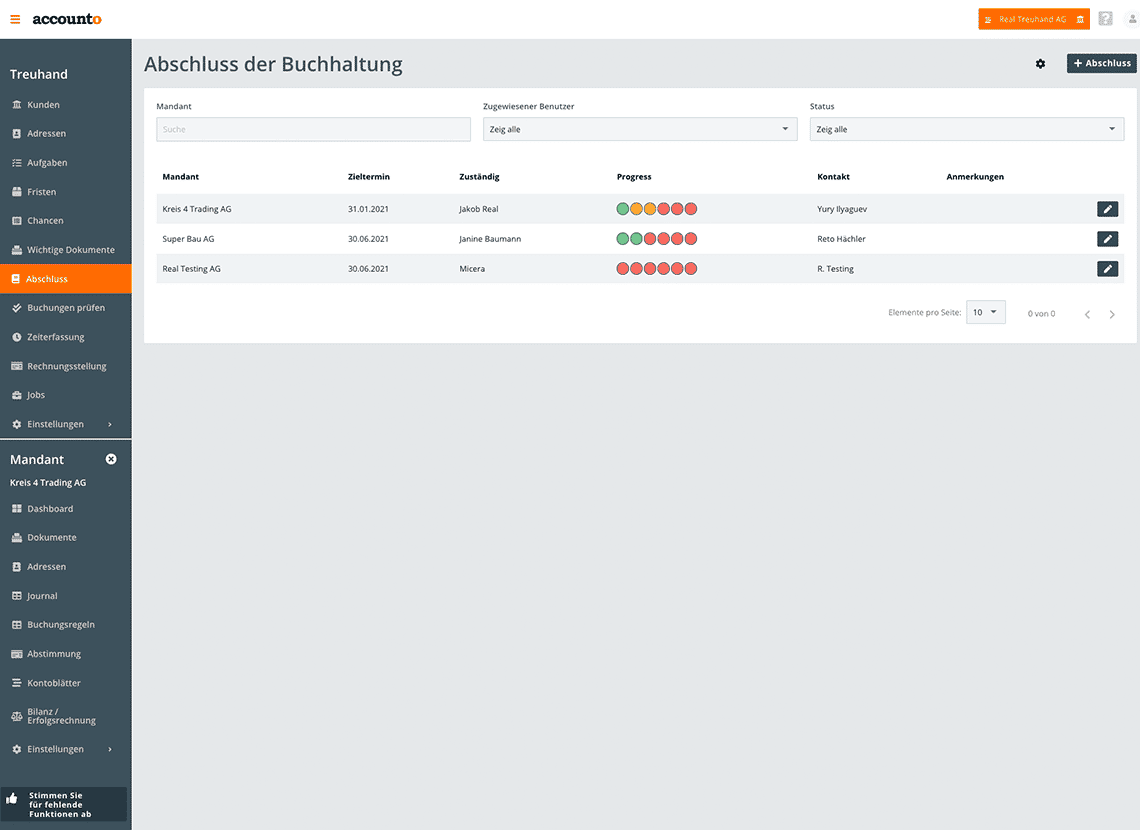
Task: Open the user profile icon
Action: [x=1132, y=19]
